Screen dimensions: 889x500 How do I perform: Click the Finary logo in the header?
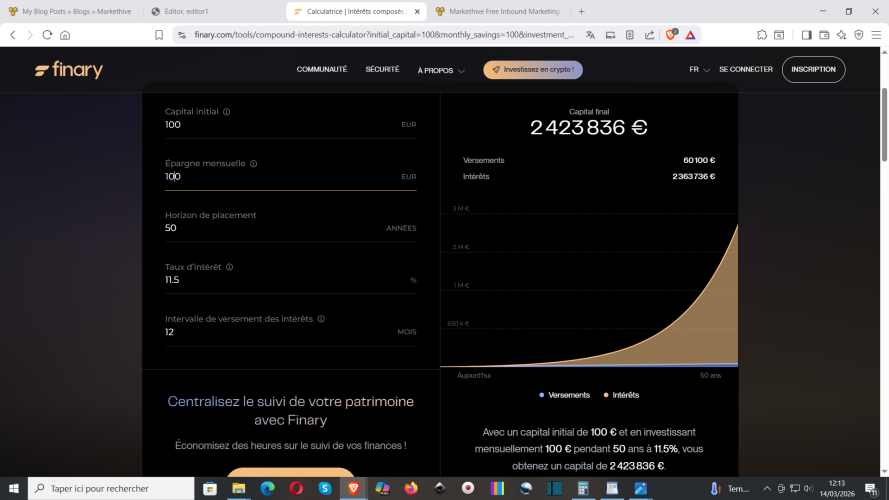69,71
